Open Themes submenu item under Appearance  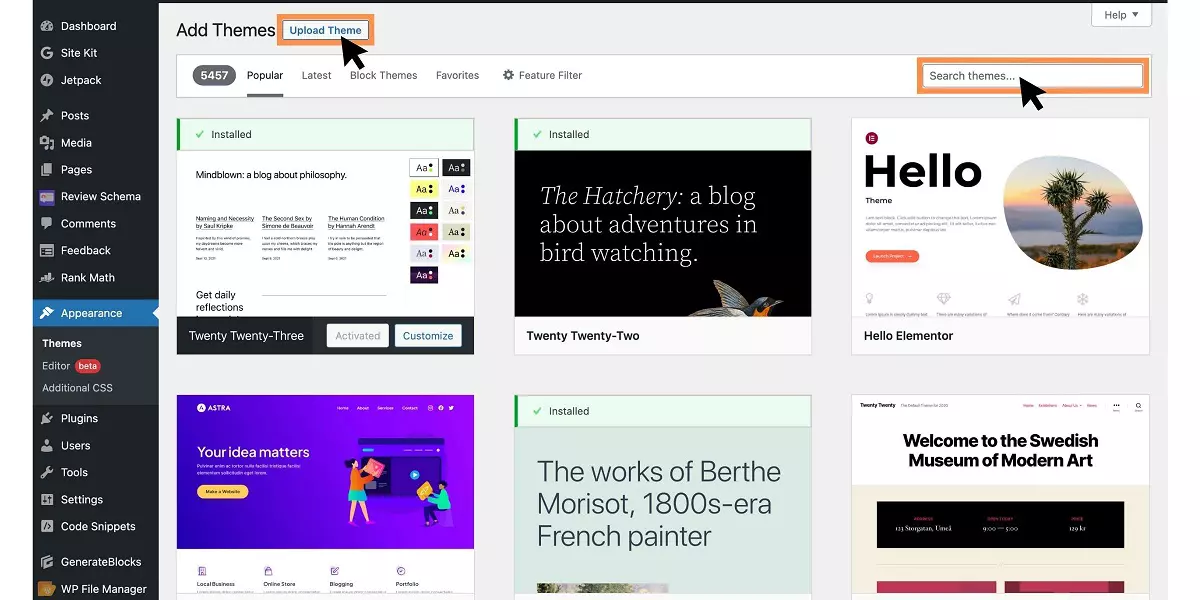click(62, 343)
